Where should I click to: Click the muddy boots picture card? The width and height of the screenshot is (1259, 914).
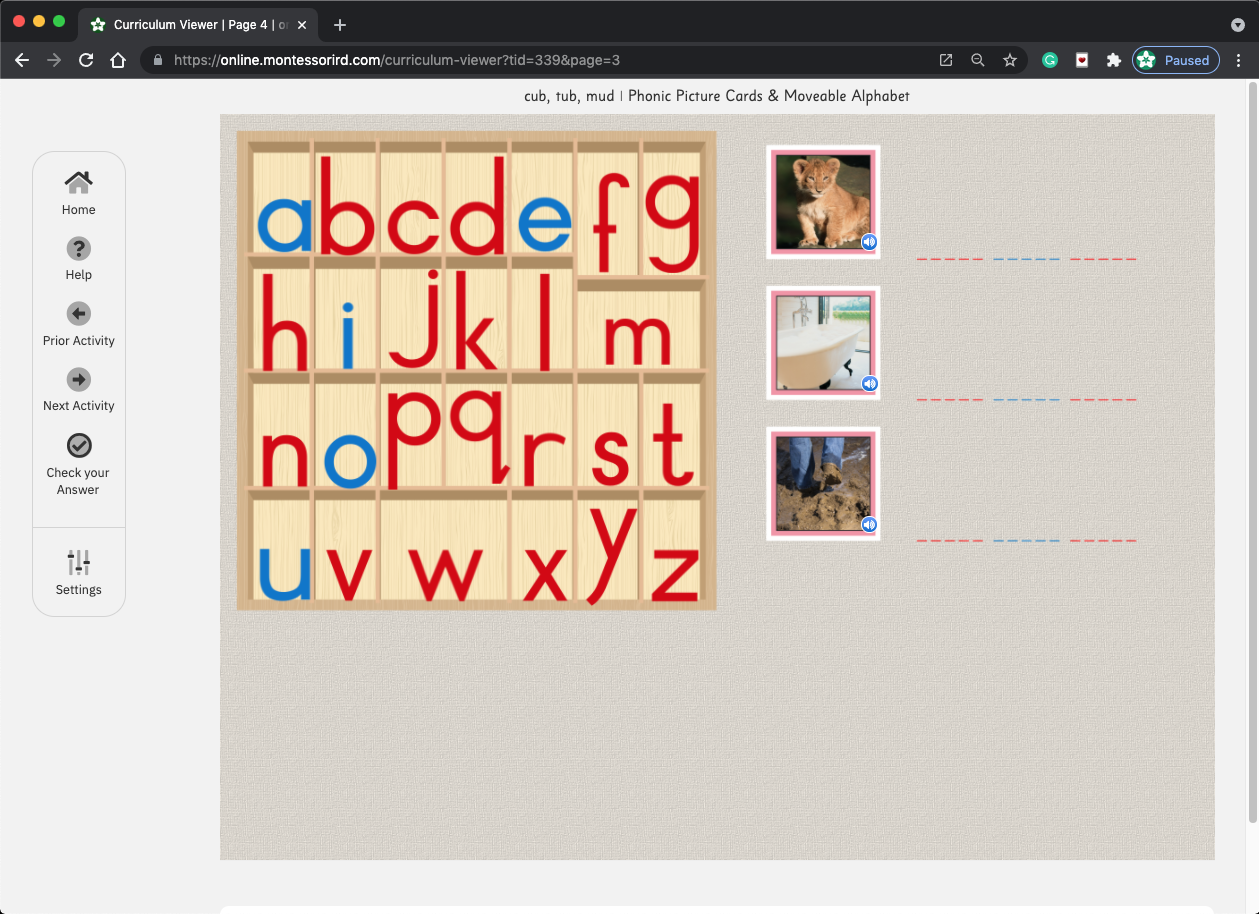(x=823, y=484)
